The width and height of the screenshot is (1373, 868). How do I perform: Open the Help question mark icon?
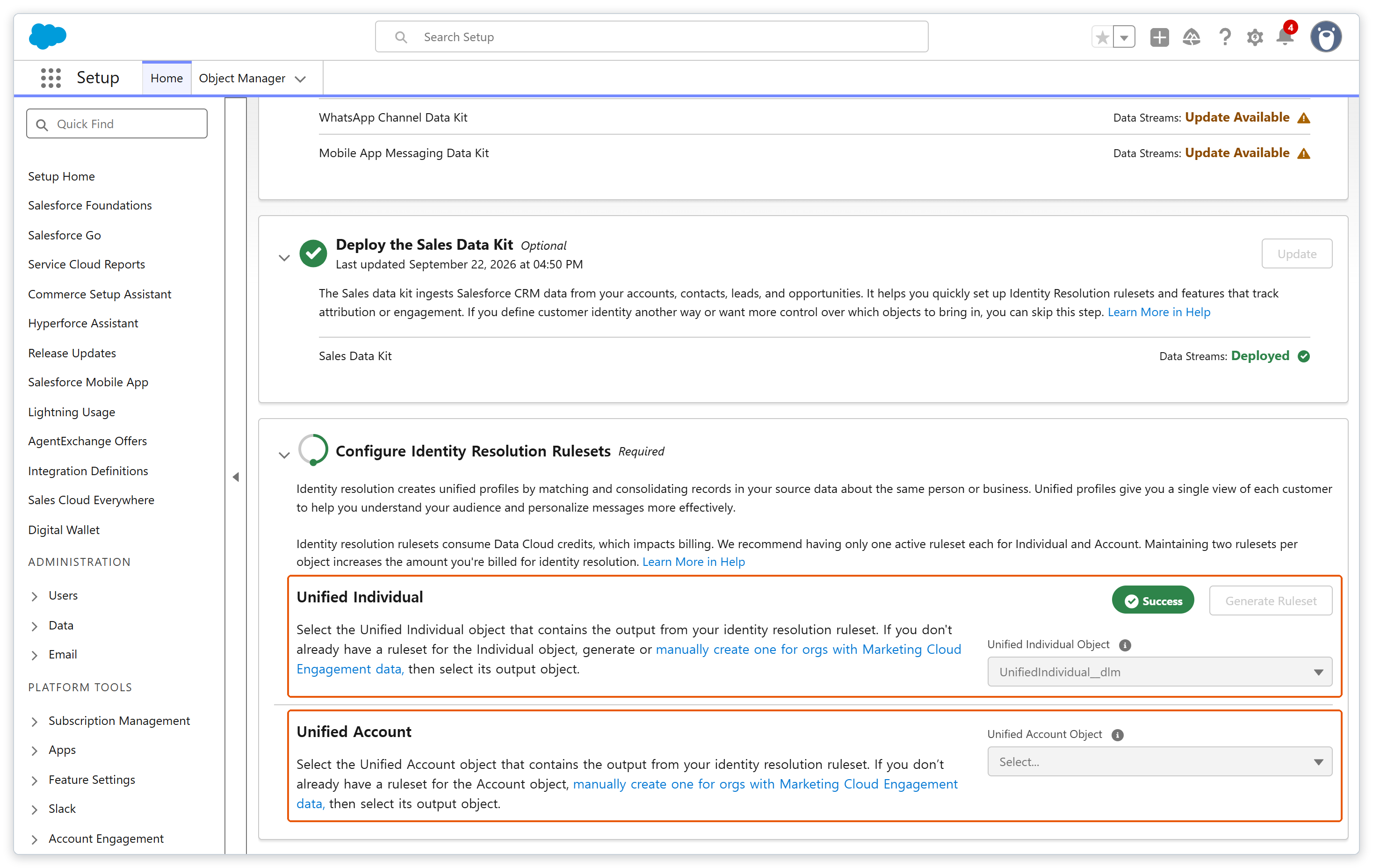1224,37
